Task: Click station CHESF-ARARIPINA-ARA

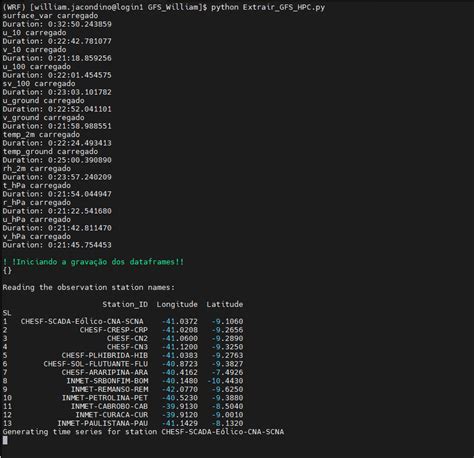Action: 105,373
